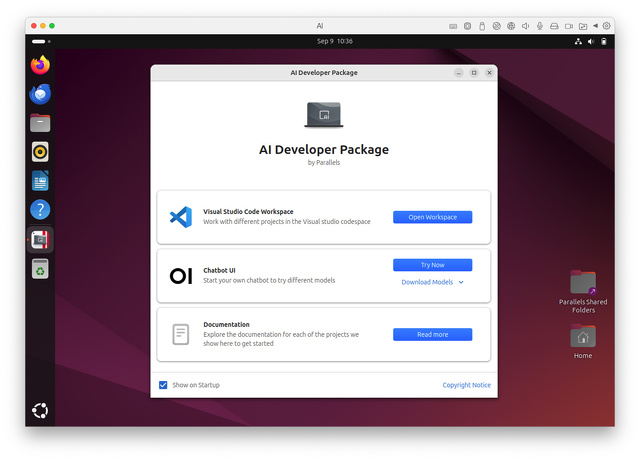The height and width of the screenshot is (460, 640).
Task: Open the Copyright Notice link
Action: 467,385
